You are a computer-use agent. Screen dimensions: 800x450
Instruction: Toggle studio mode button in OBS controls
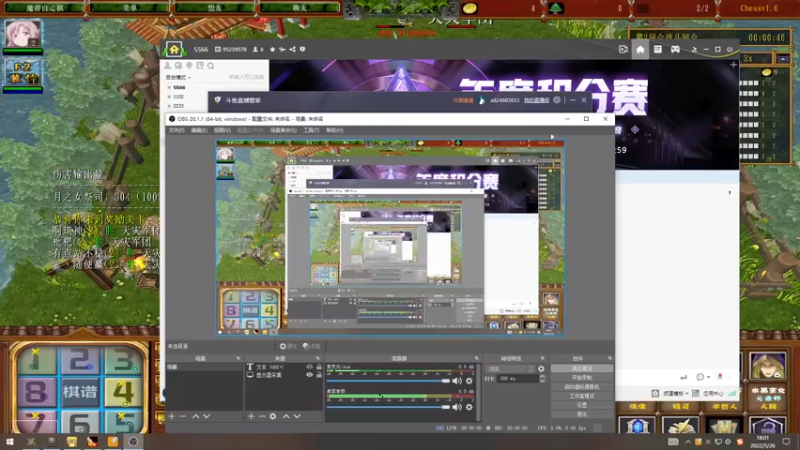[x=582, y=396]
